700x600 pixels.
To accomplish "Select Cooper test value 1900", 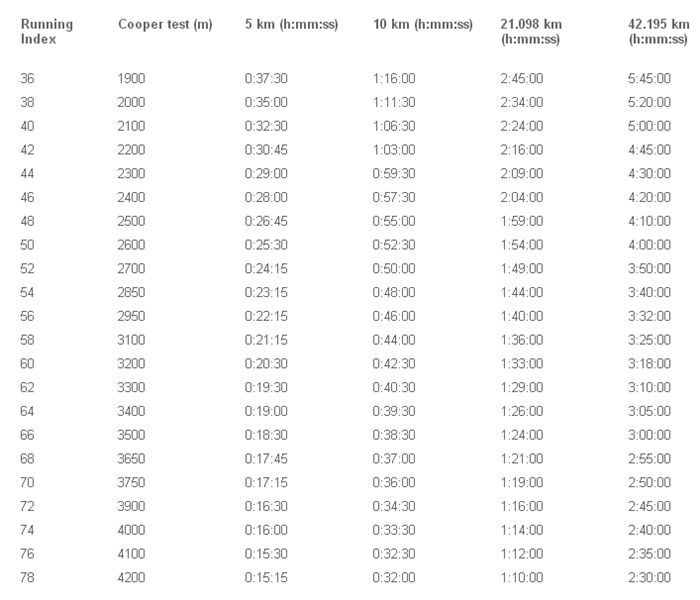I will point(131,79).
